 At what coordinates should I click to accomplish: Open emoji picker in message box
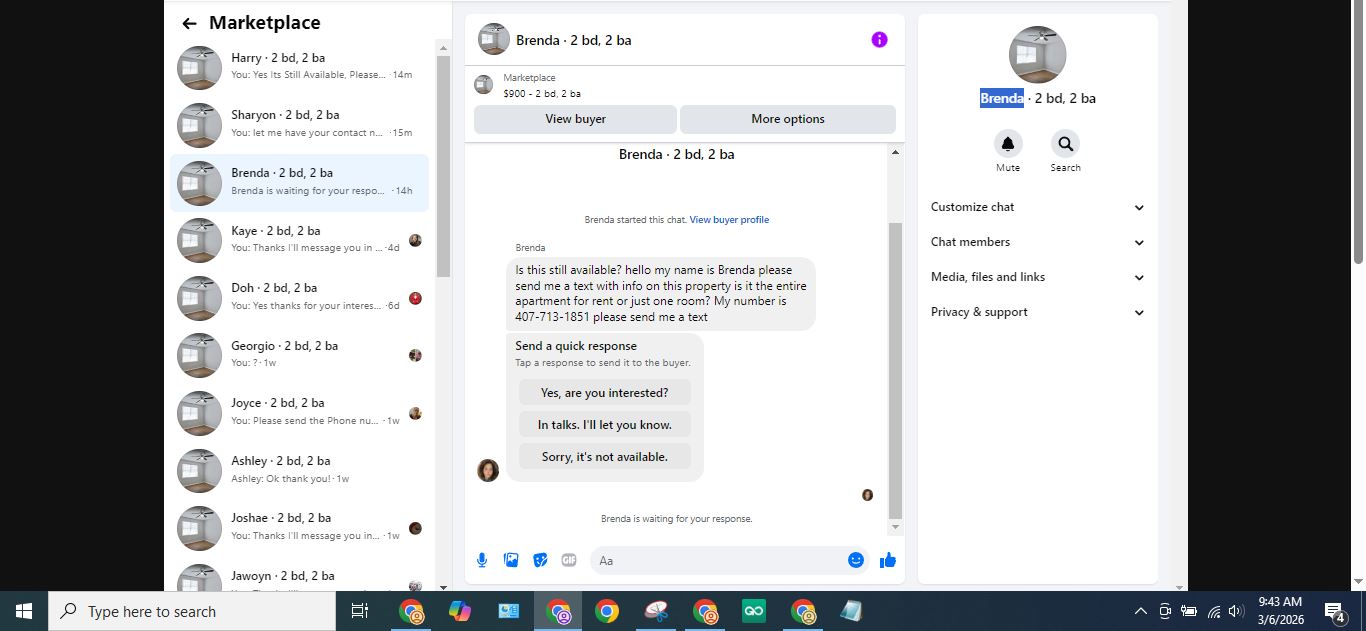[x=856, y=560]
